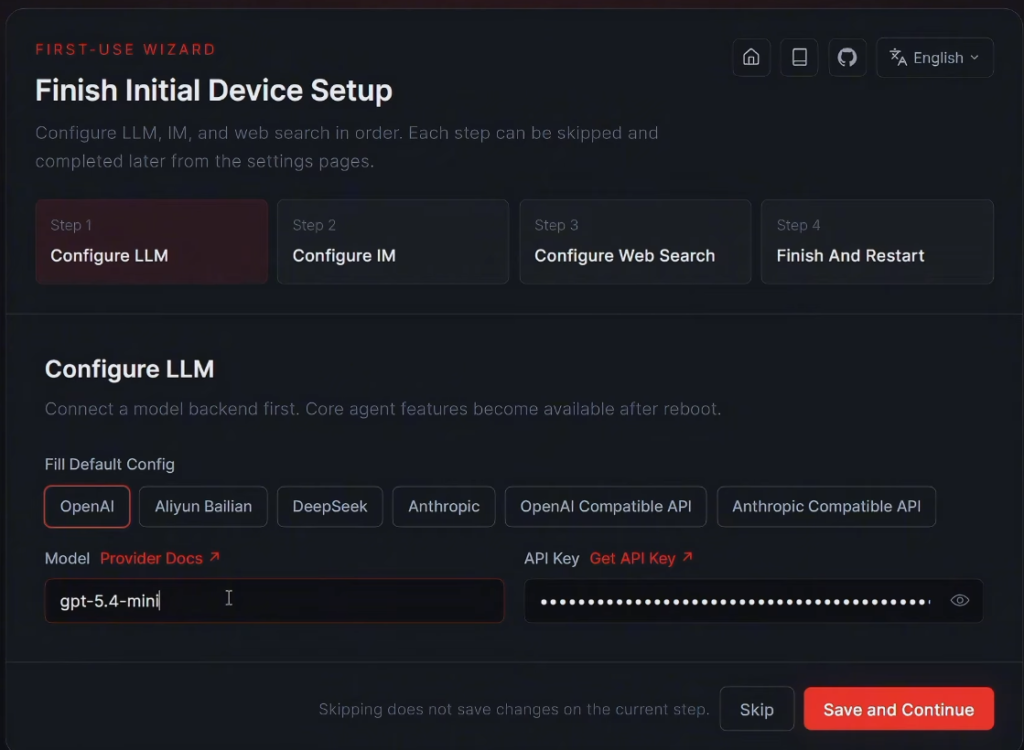1024x750 pixels.
Task: Open the GitHub icon link
Action: [847, 57]
